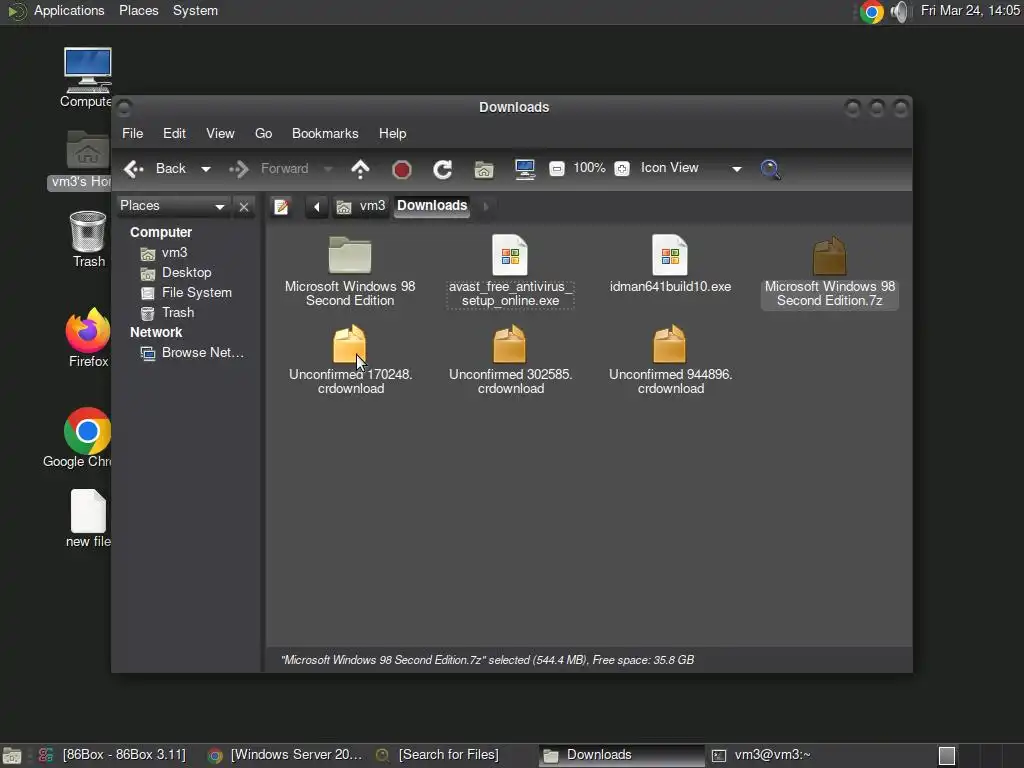This screenshot has width=1024, height=768.
Task: Click the Forward navigation button
Action: [x=269, y=169]
